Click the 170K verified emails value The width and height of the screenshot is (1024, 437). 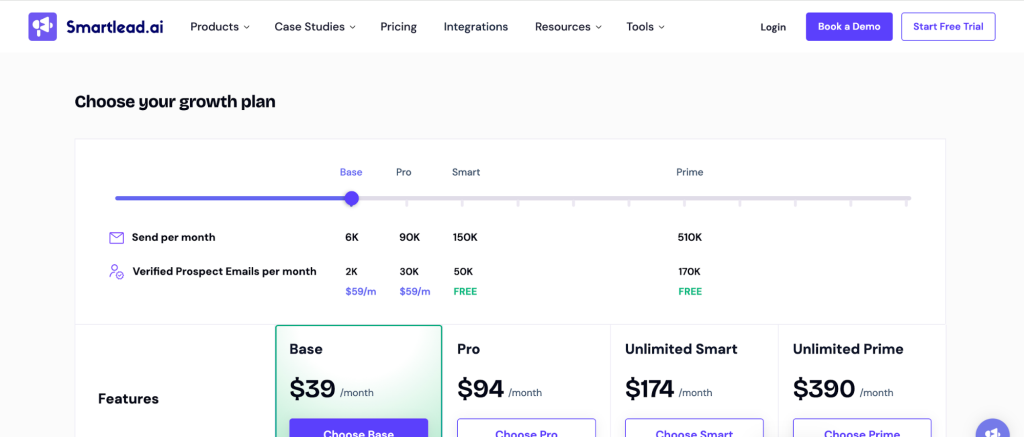click(690, 272)
